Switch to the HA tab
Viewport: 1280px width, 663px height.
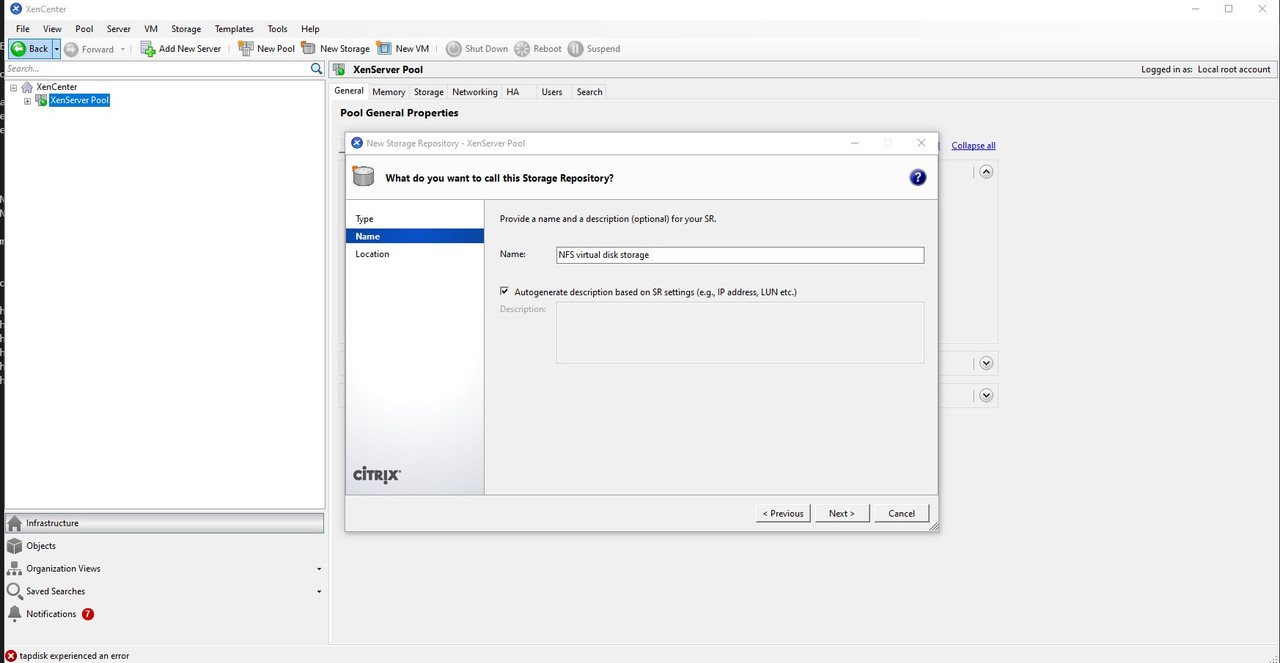point(513,92)
